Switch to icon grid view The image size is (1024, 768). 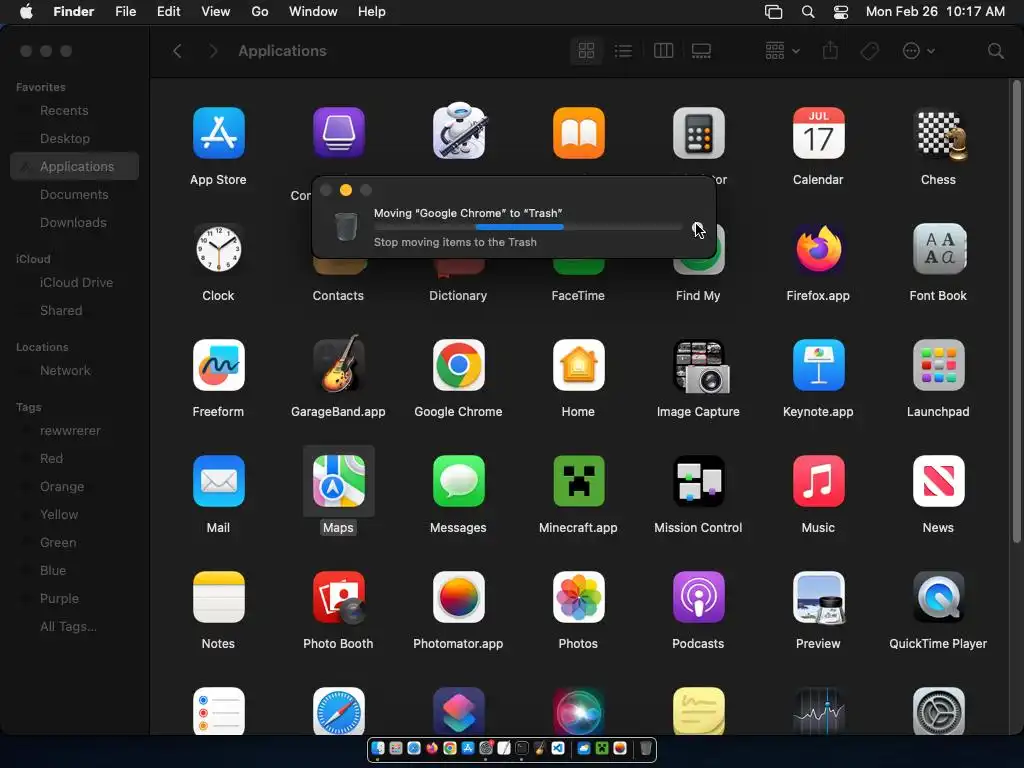click(x=586, y=51)
